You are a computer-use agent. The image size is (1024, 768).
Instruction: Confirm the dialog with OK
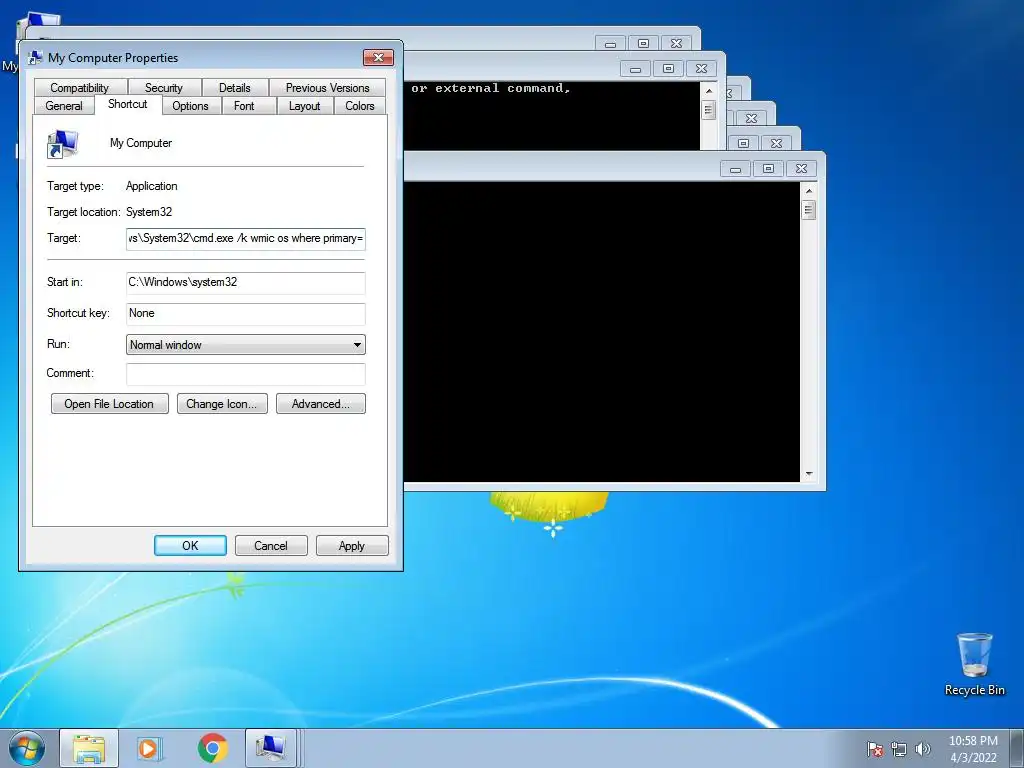coord(190,545)
